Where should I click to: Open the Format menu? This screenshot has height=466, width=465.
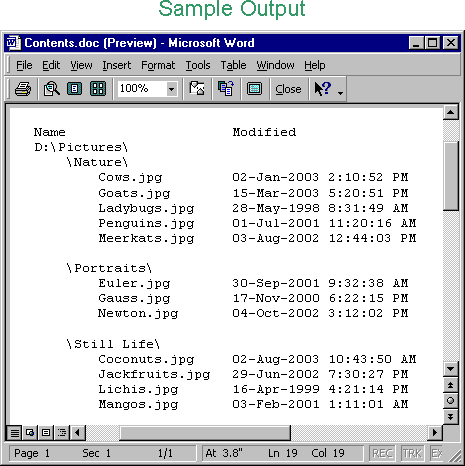pos(158,65)
